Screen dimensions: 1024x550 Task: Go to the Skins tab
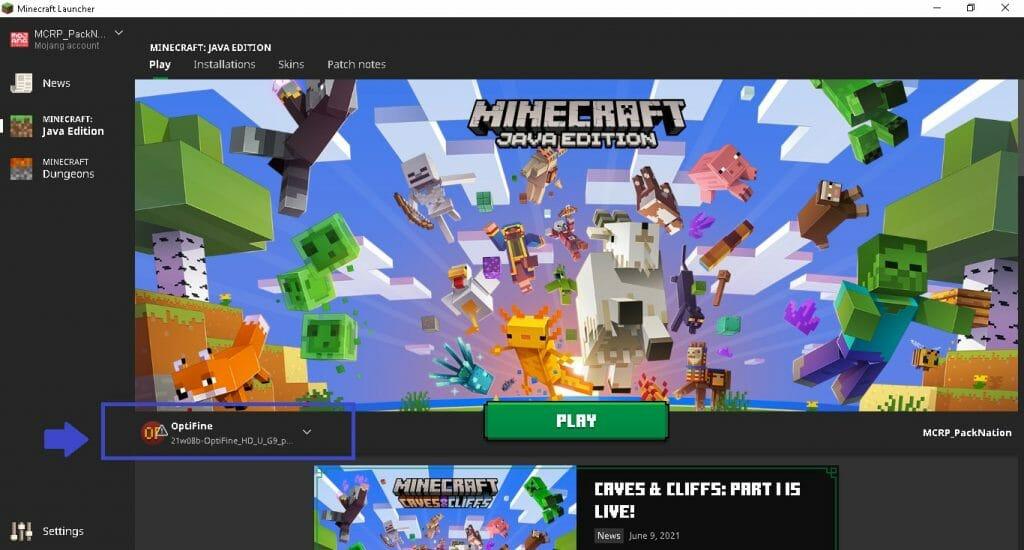click(x=291, y=64)
